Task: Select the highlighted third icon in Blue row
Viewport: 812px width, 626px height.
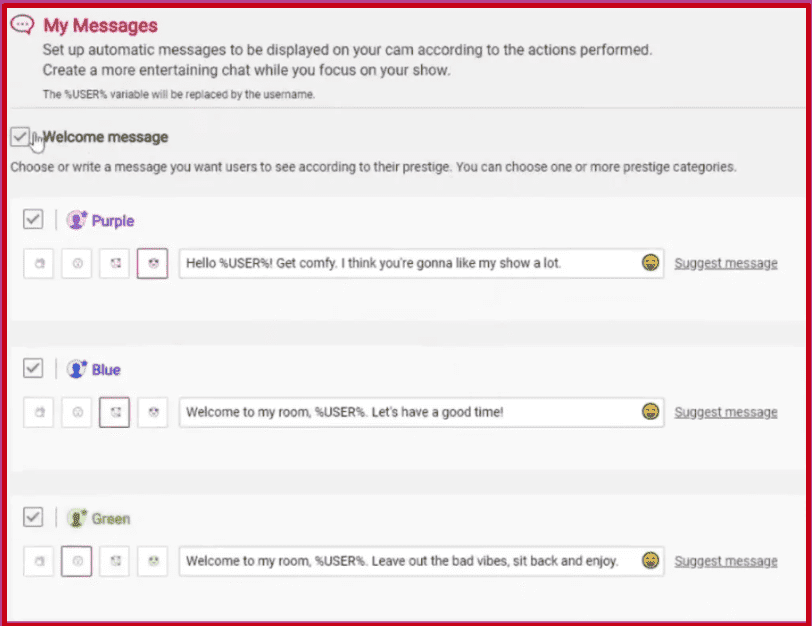Action: 115,412
